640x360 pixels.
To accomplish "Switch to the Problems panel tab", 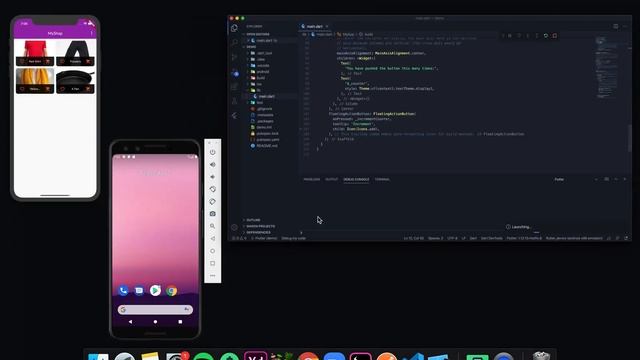I will [x=311, y=180].
